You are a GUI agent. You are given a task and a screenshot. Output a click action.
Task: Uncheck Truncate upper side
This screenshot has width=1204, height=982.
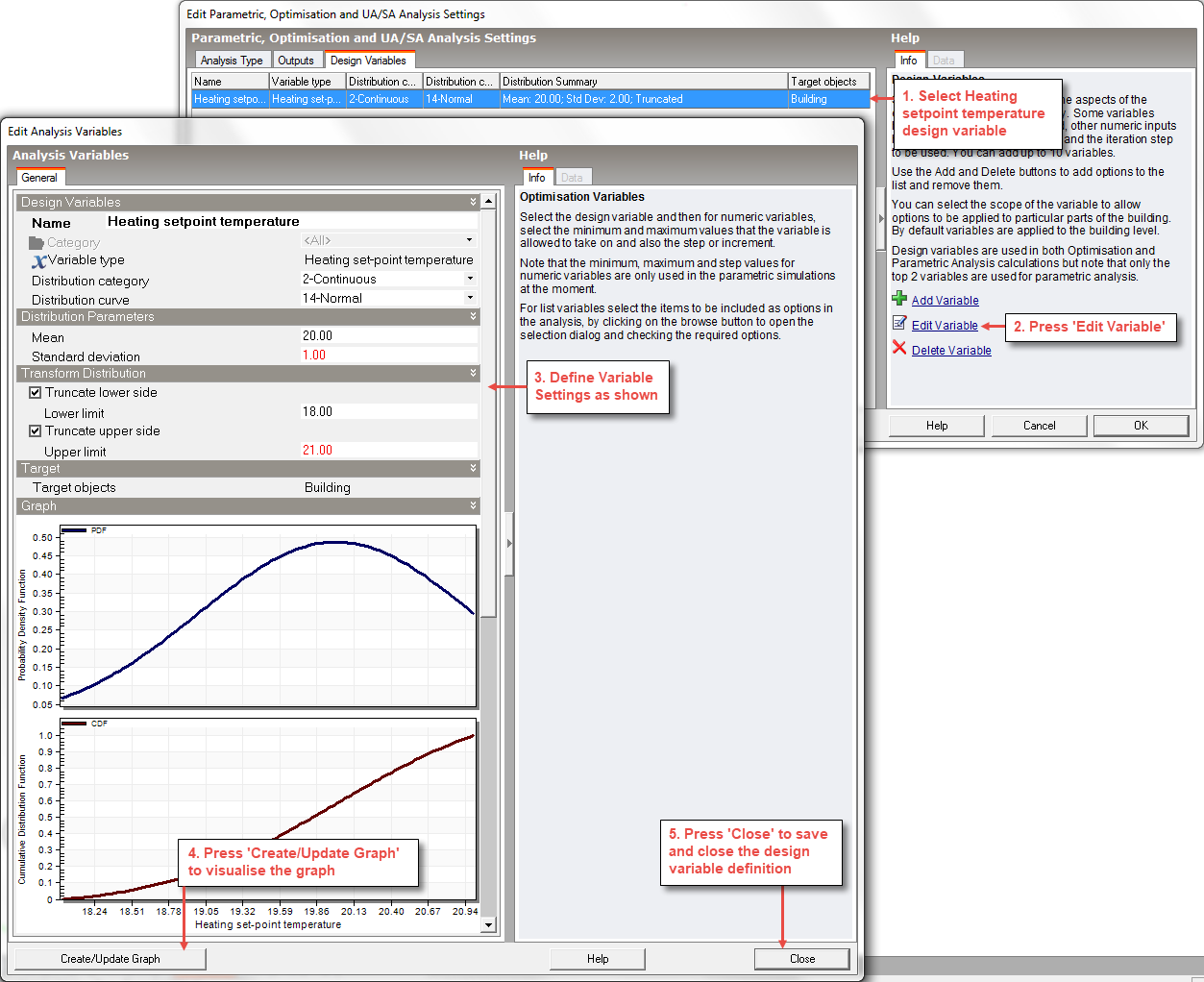(36, 431)
